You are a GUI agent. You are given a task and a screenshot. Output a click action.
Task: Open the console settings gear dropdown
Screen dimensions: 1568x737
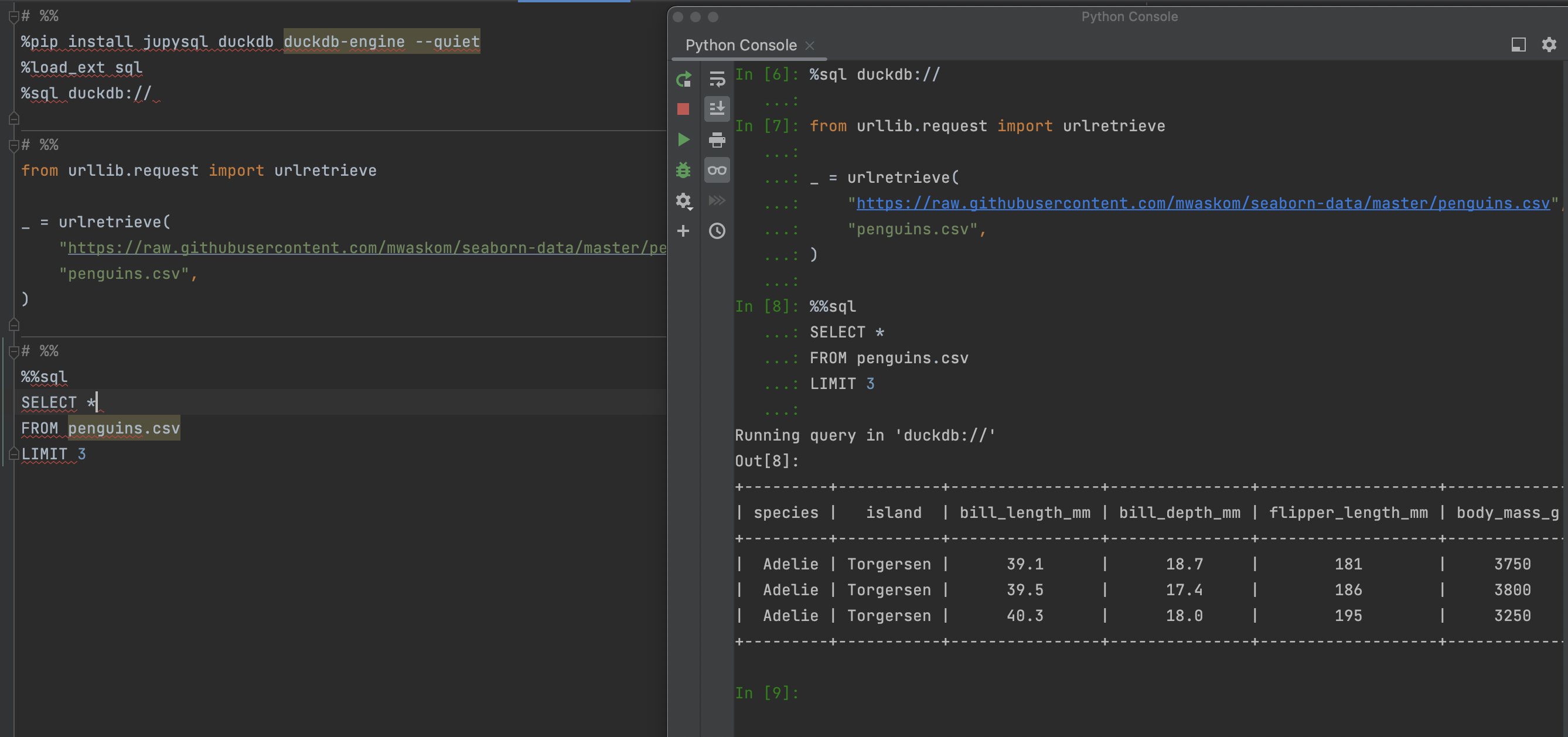click(x=684, y=202)
